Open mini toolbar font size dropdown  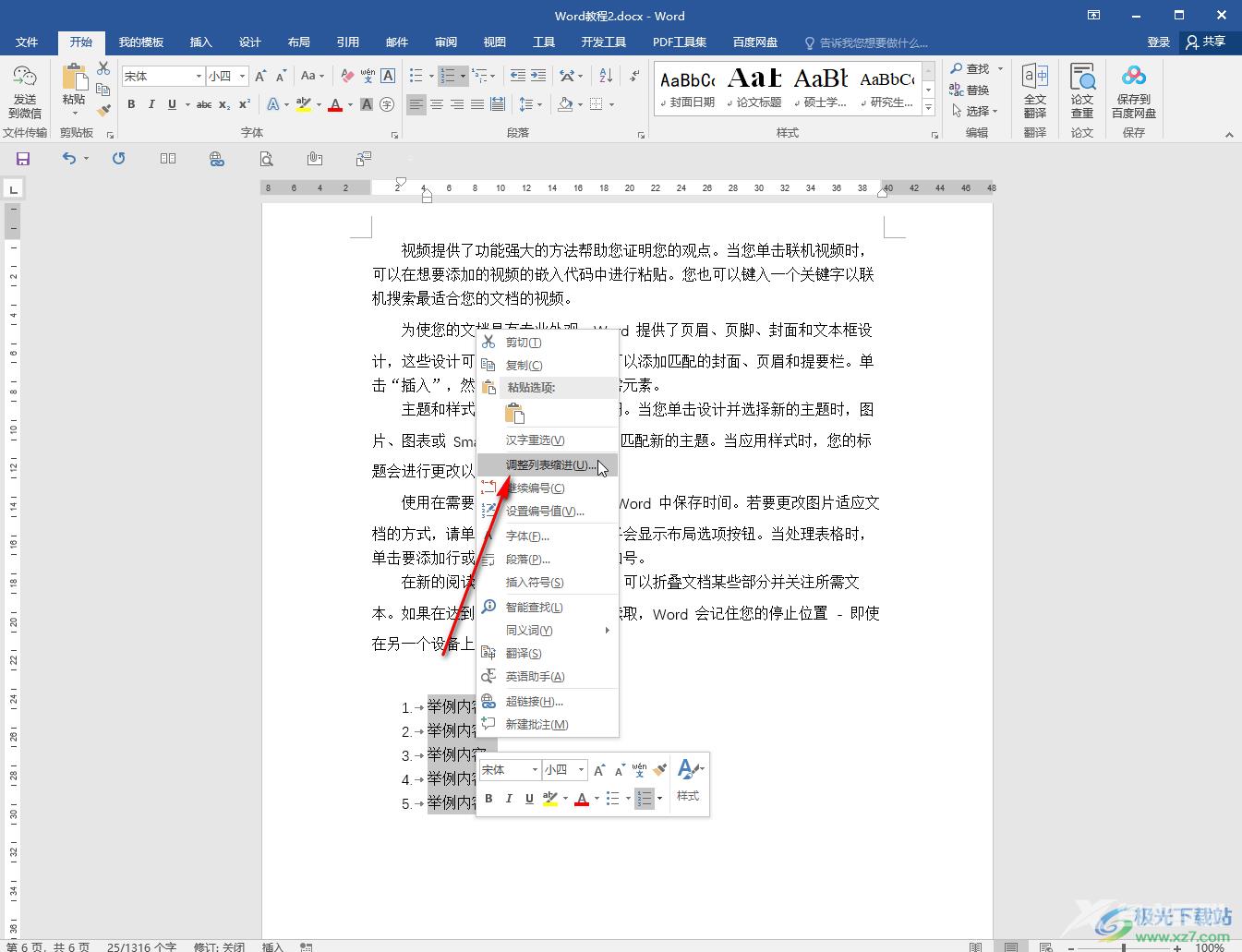(x=581, y=770)
